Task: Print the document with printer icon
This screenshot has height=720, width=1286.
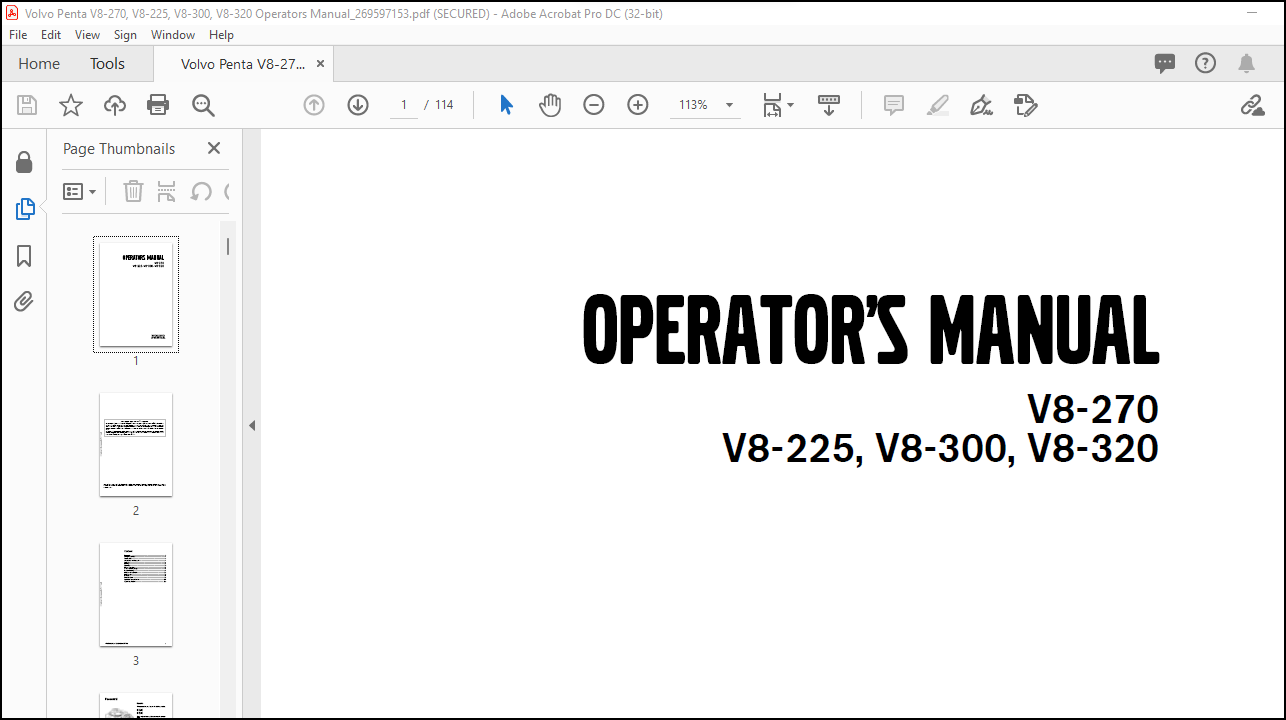Action: tap(158, 105)
